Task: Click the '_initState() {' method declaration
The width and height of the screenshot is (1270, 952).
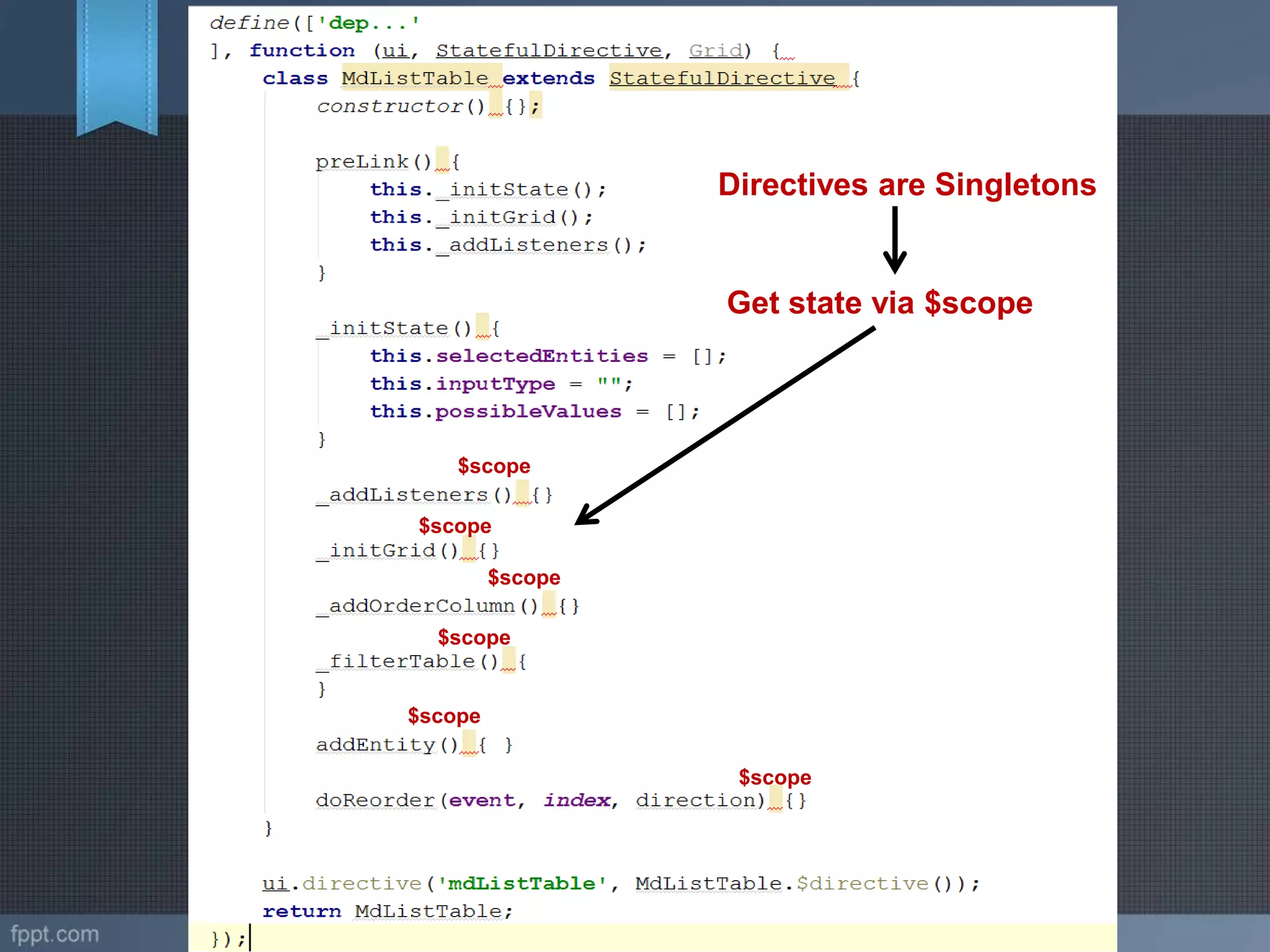Action: pyautogui.click(x=407, y=328)
